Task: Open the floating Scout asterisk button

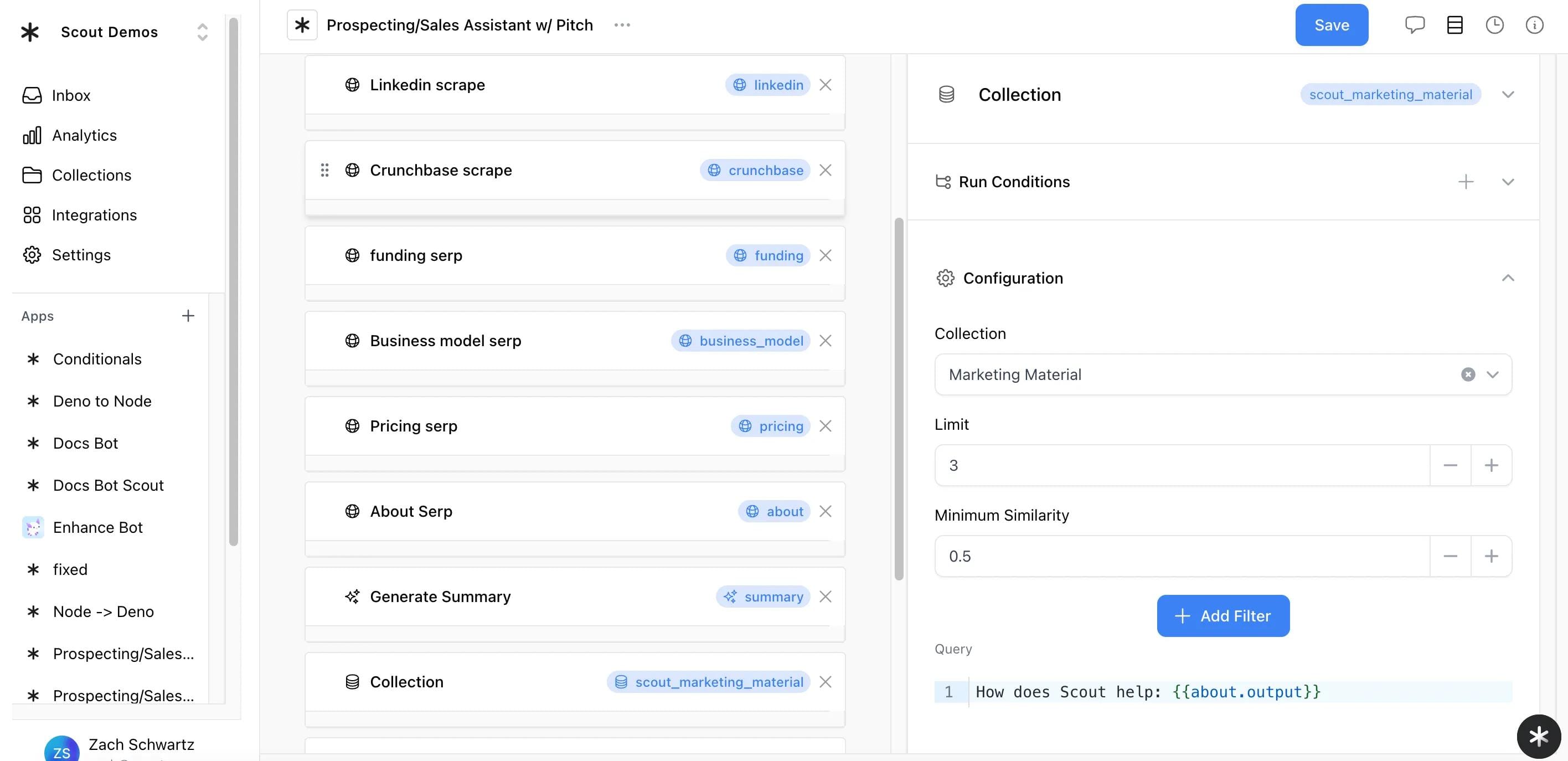Action: click(1538, 736)
